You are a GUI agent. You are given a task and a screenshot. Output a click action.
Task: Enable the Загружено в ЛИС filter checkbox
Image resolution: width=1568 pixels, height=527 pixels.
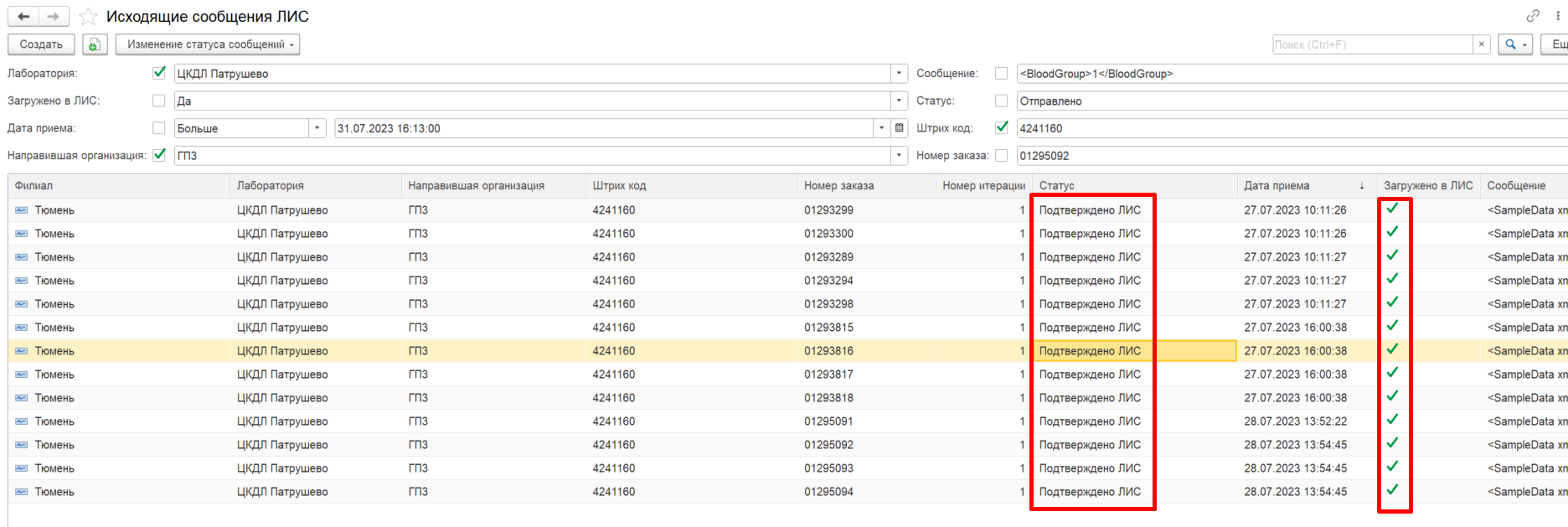tap(159, 101)
